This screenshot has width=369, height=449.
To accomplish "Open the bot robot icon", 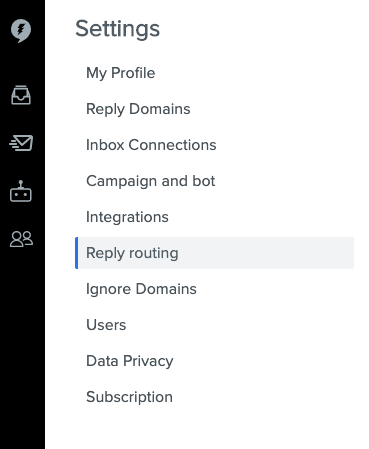I will coord(21,191).
